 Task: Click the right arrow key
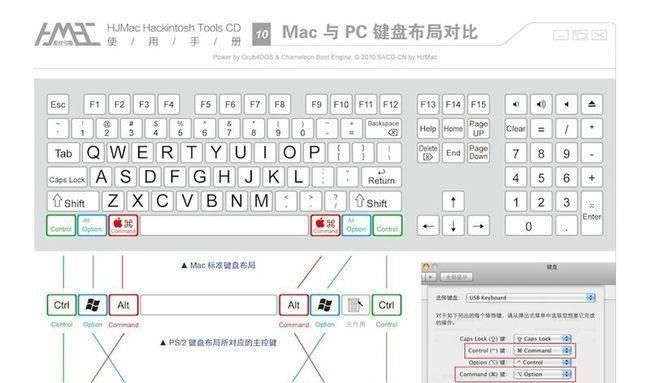pyautogui.click(x=478, y=226)
